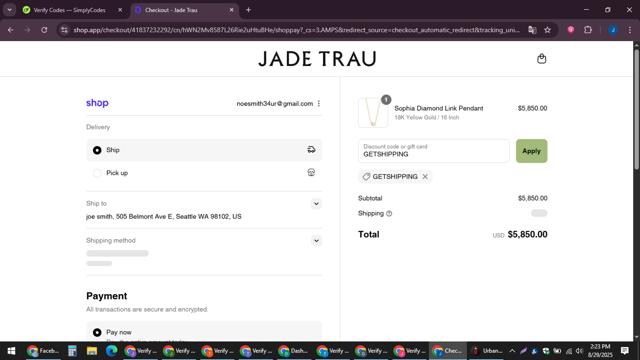Open the tab search dropdown

point(9,10)
